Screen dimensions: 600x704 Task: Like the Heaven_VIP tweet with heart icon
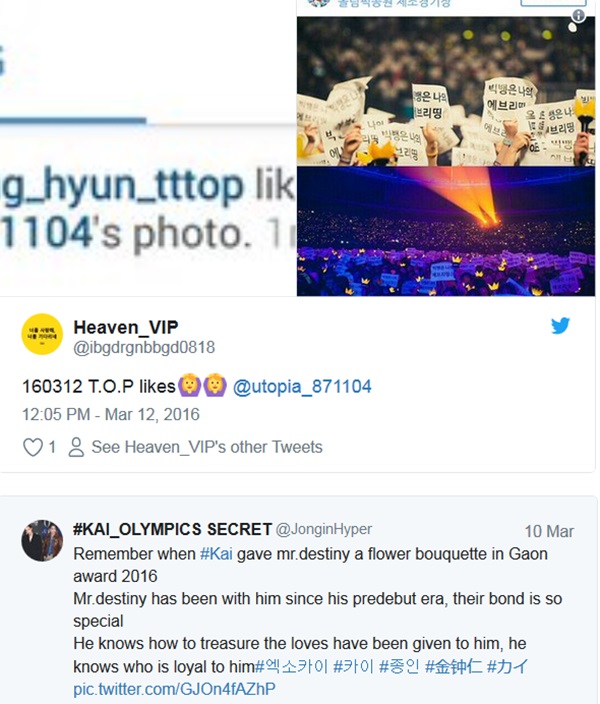pos(33,447)
